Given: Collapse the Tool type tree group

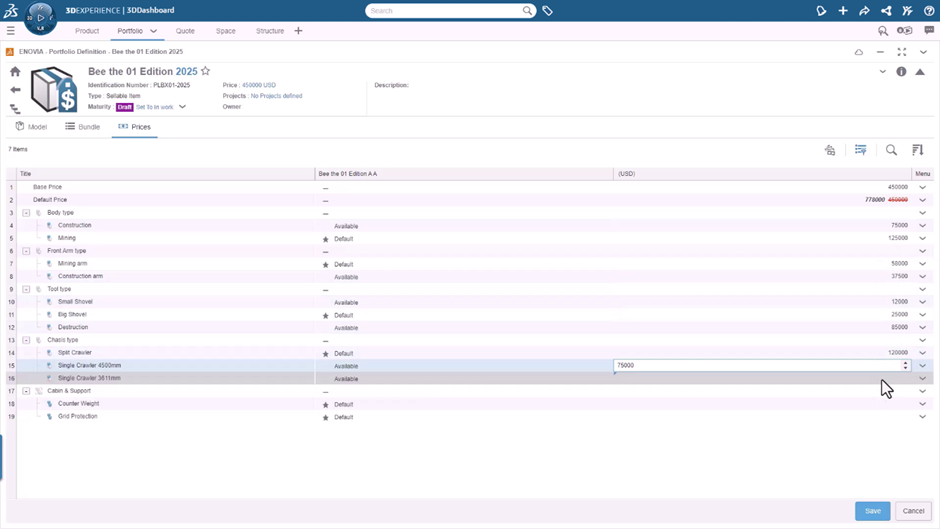Looking at the screenshot, I should (26, 289).
